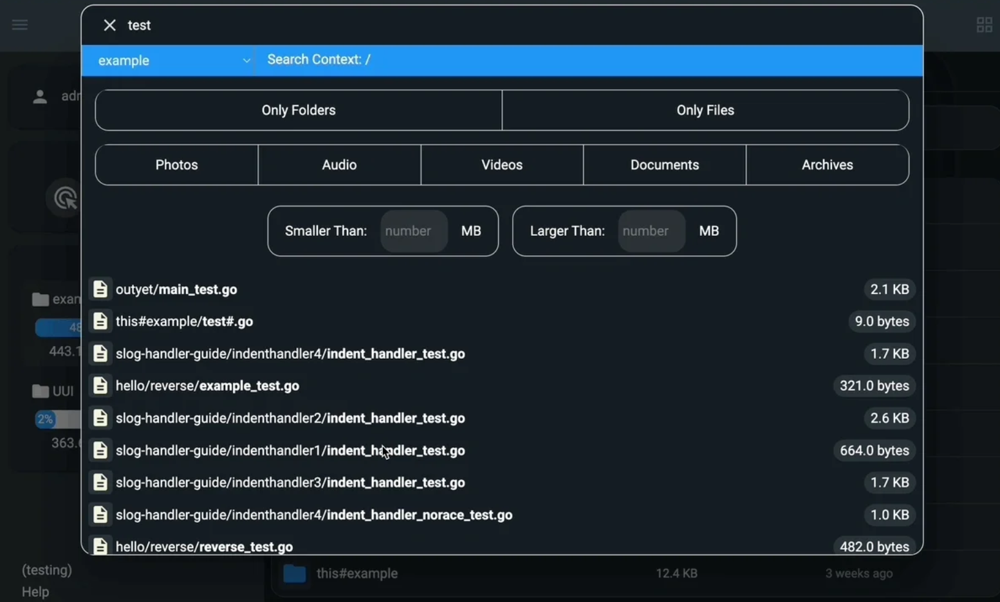
Task: Click file icon beside outyet/main_test.go
Action: pyautogui.click(x=100, y=289)
